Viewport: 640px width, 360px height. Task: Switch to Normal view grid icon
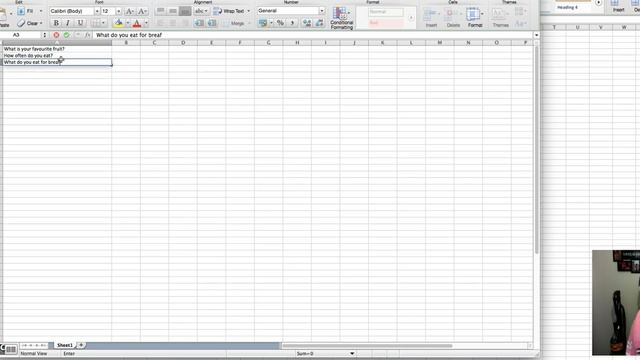(x=11, y=349)
